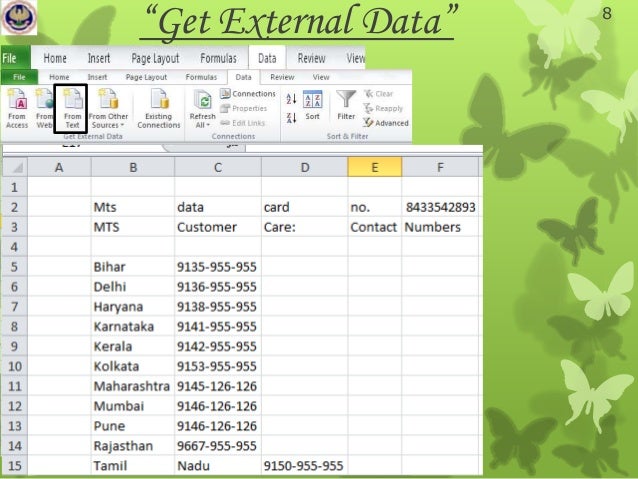Click the cell reading card

pos(304,207)
